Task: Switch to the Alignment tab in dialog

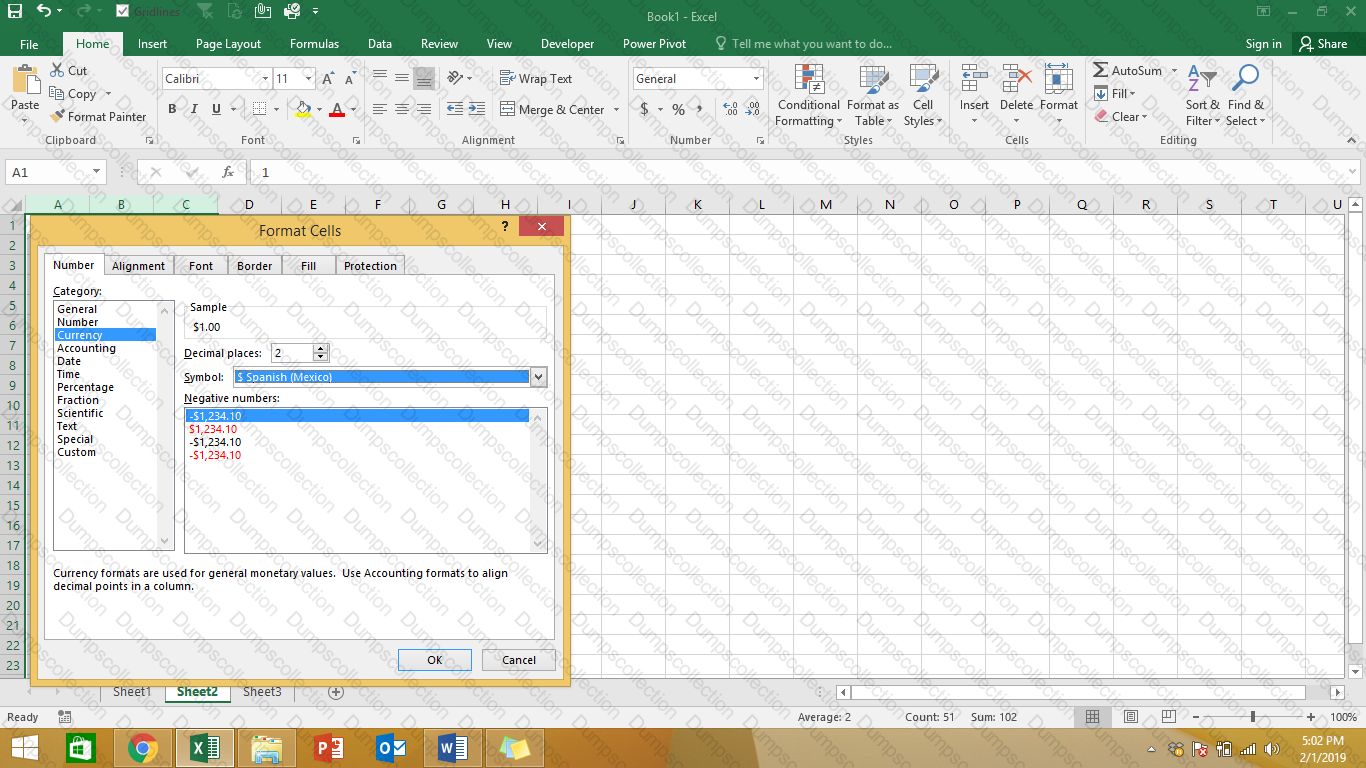Action: pyautogui.click(x=138, y=266)
